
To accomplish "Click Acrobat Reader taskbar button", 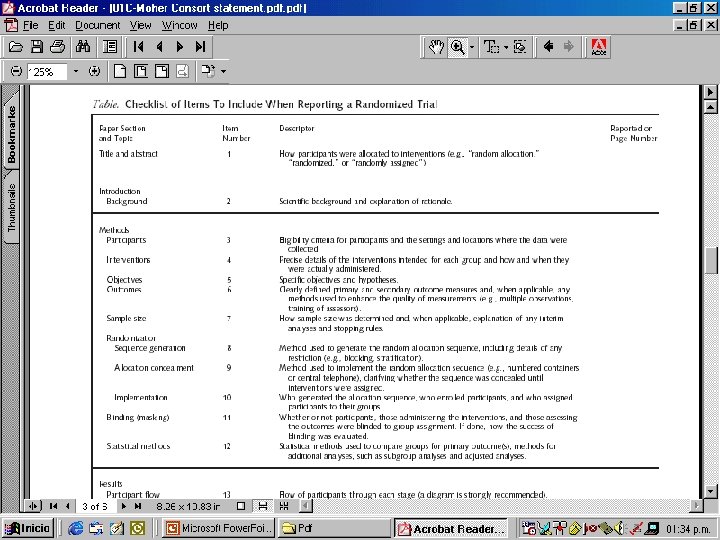I will point(452,529).
